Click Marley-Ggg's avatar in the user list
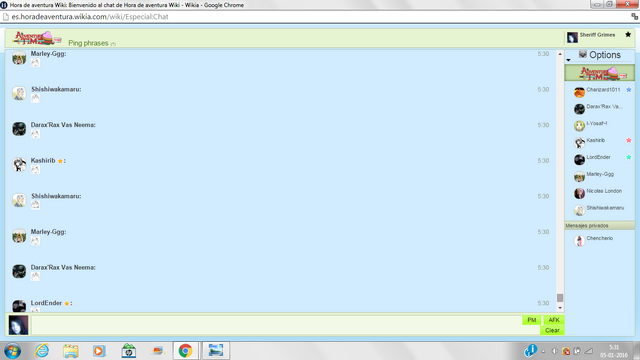The height and width of the screenshot is (360, 640). point(579,177)
